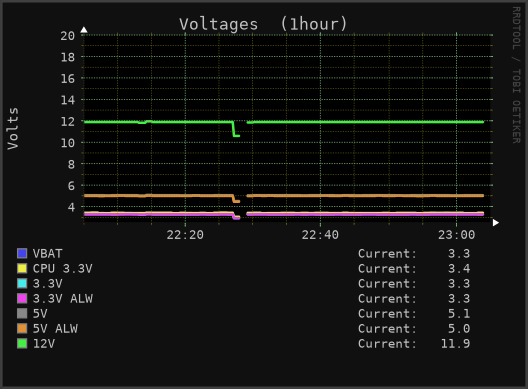528x389 pixels.
Task: Select the CPU 3.3V legend label
Action: pos(62,268)
